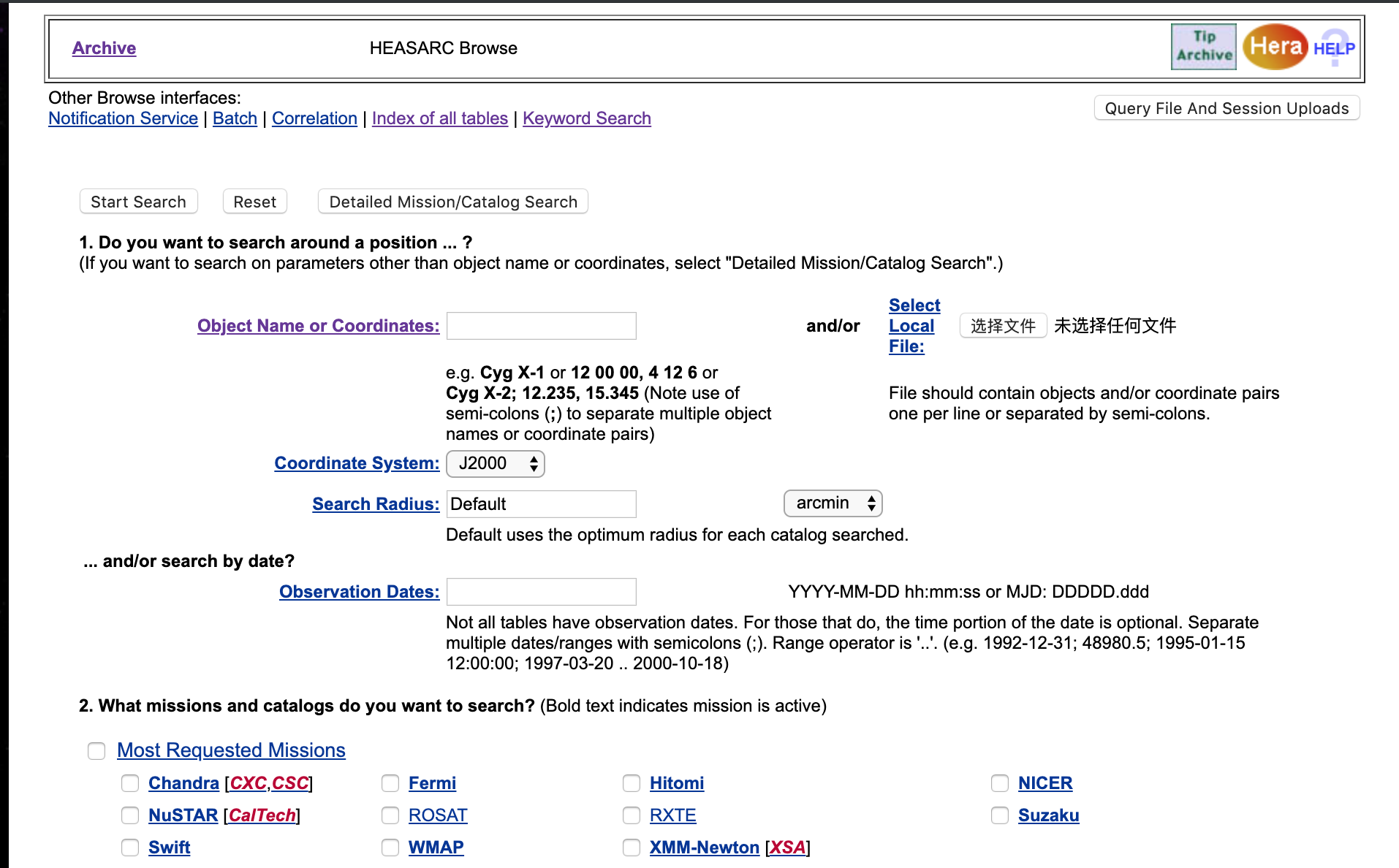Open the Swift mission link

pos(169,848)
